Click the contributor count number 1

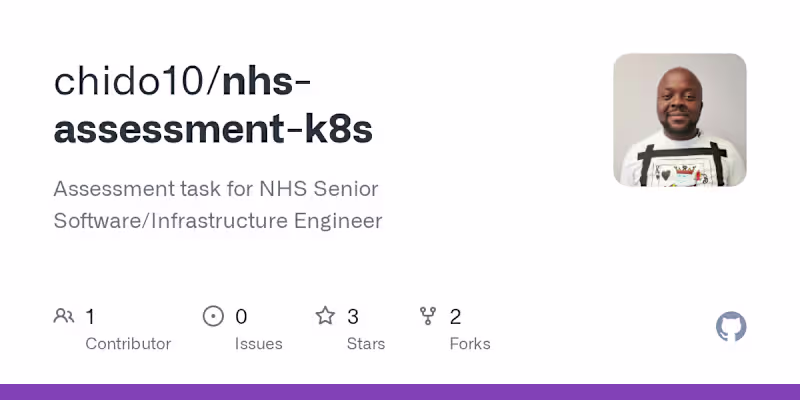coord(90,317)
